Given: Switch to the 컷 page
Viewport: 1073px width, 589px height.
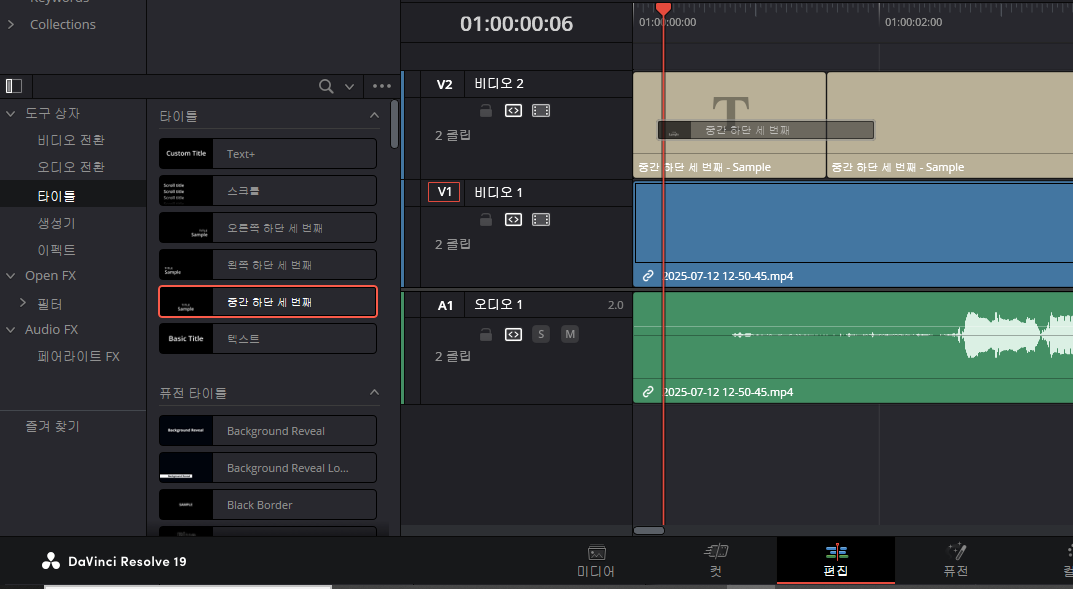Looking at the screenshot, I should click(x=716, y=562).
